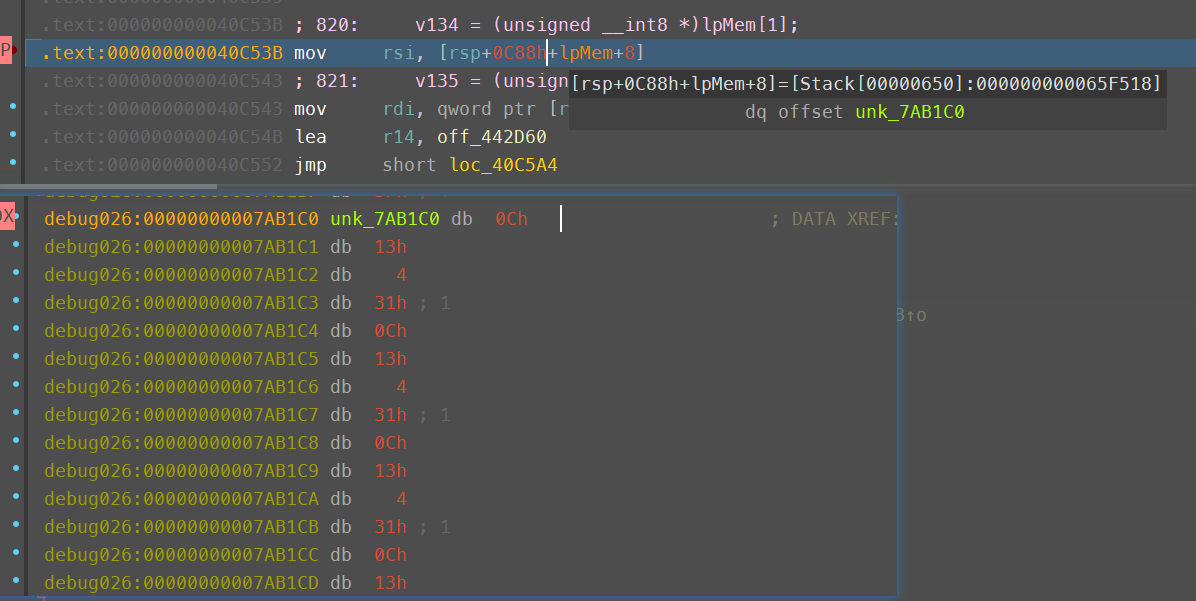Click byte value 13h at 7AB1CD
Screen dimensions: 1196x601
point(391,583)
